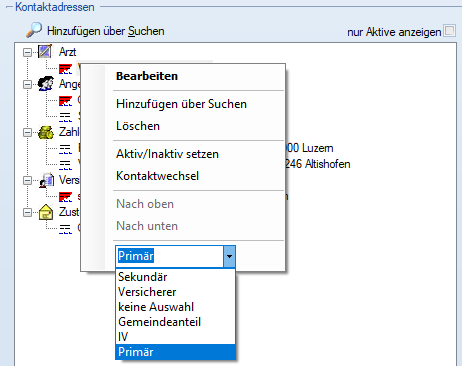Select the red address entry under Versicherer
462x366 pixels.
[x=65, y=197]
